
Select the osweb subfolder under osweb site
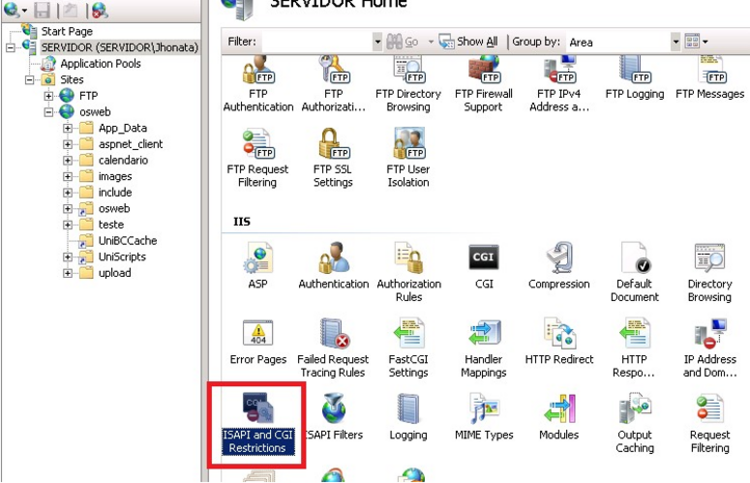[x=114, y=209]
